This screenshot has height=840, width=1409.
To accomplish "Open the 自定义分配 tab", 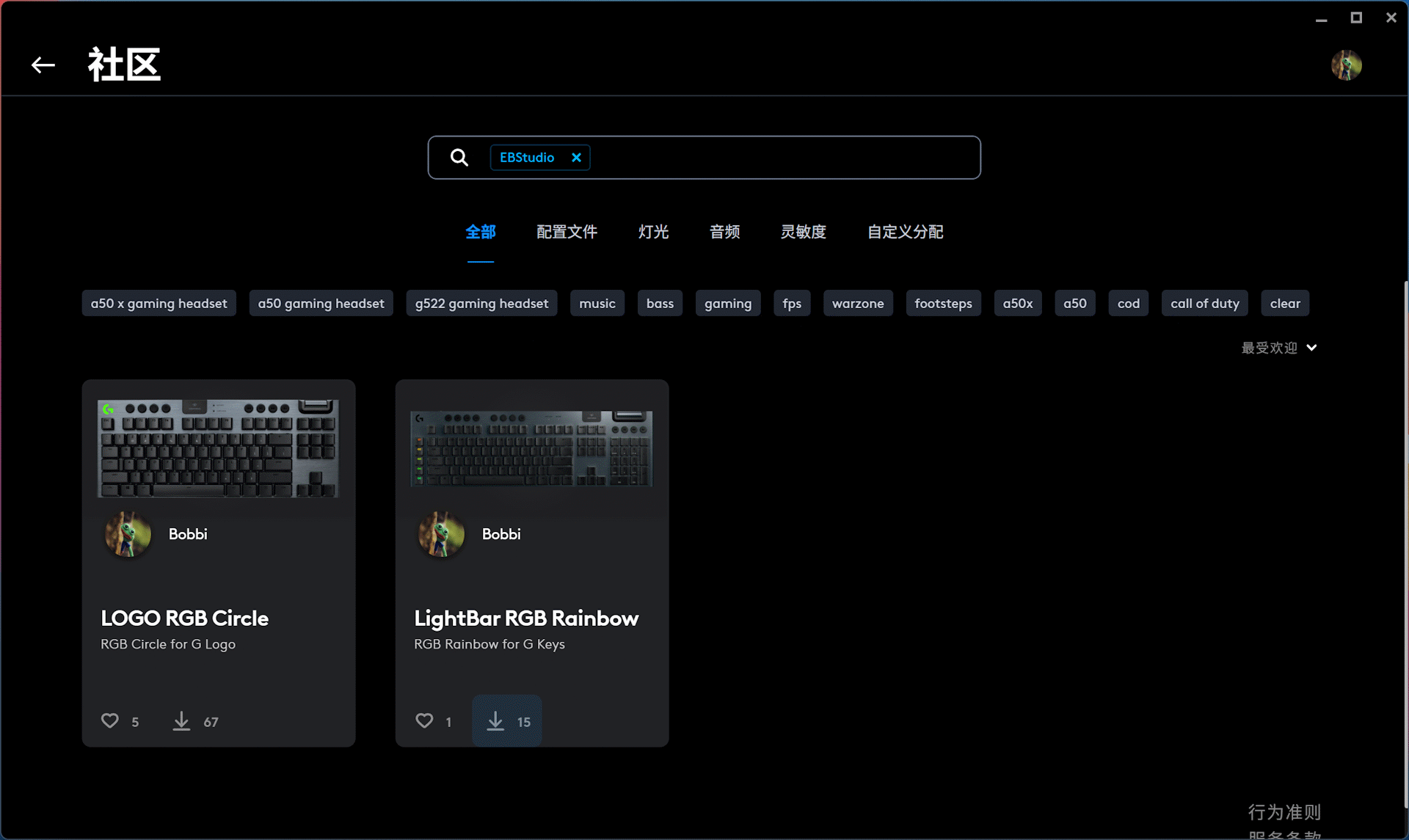I will pos(905,232).
